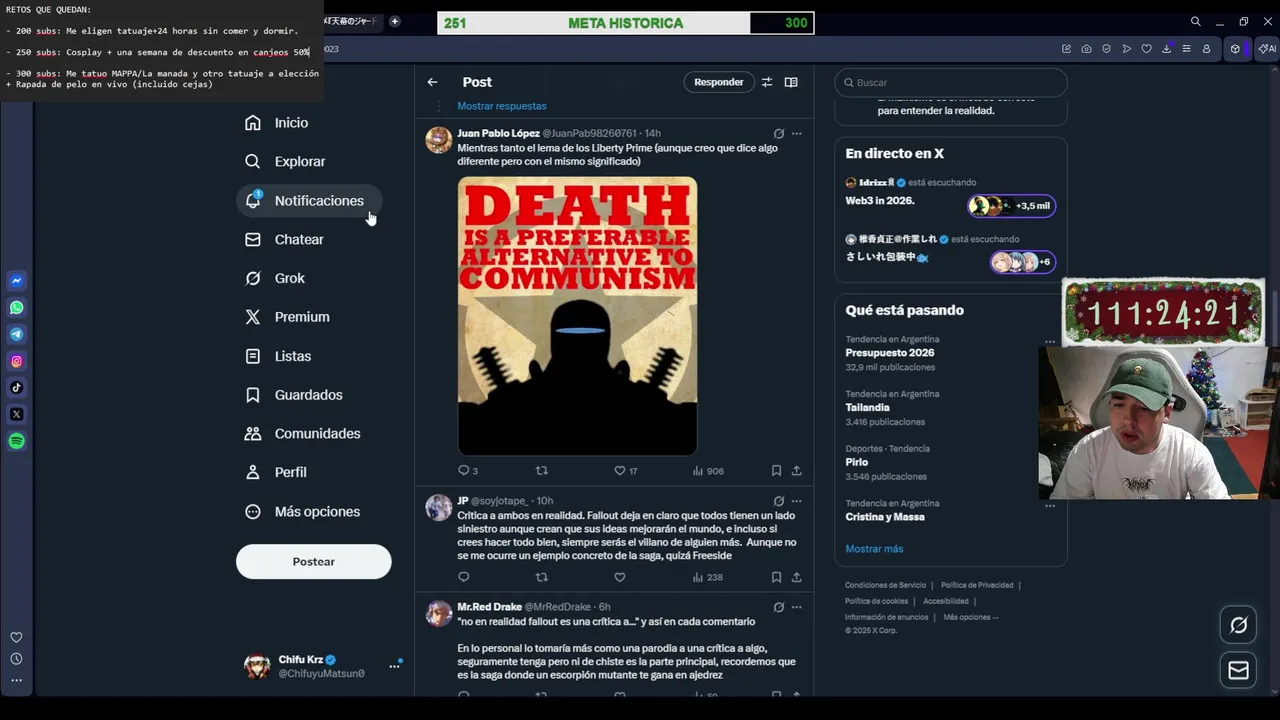This screenshot has width=1280, height=720.
Task: Open the privacy shield icon in address bar
Action: (1106, 49)
